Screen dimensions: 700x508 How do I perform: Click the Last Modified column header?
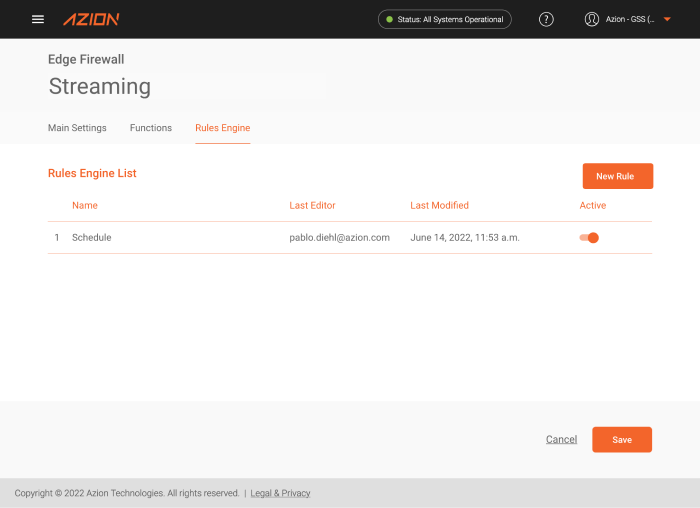439,205
